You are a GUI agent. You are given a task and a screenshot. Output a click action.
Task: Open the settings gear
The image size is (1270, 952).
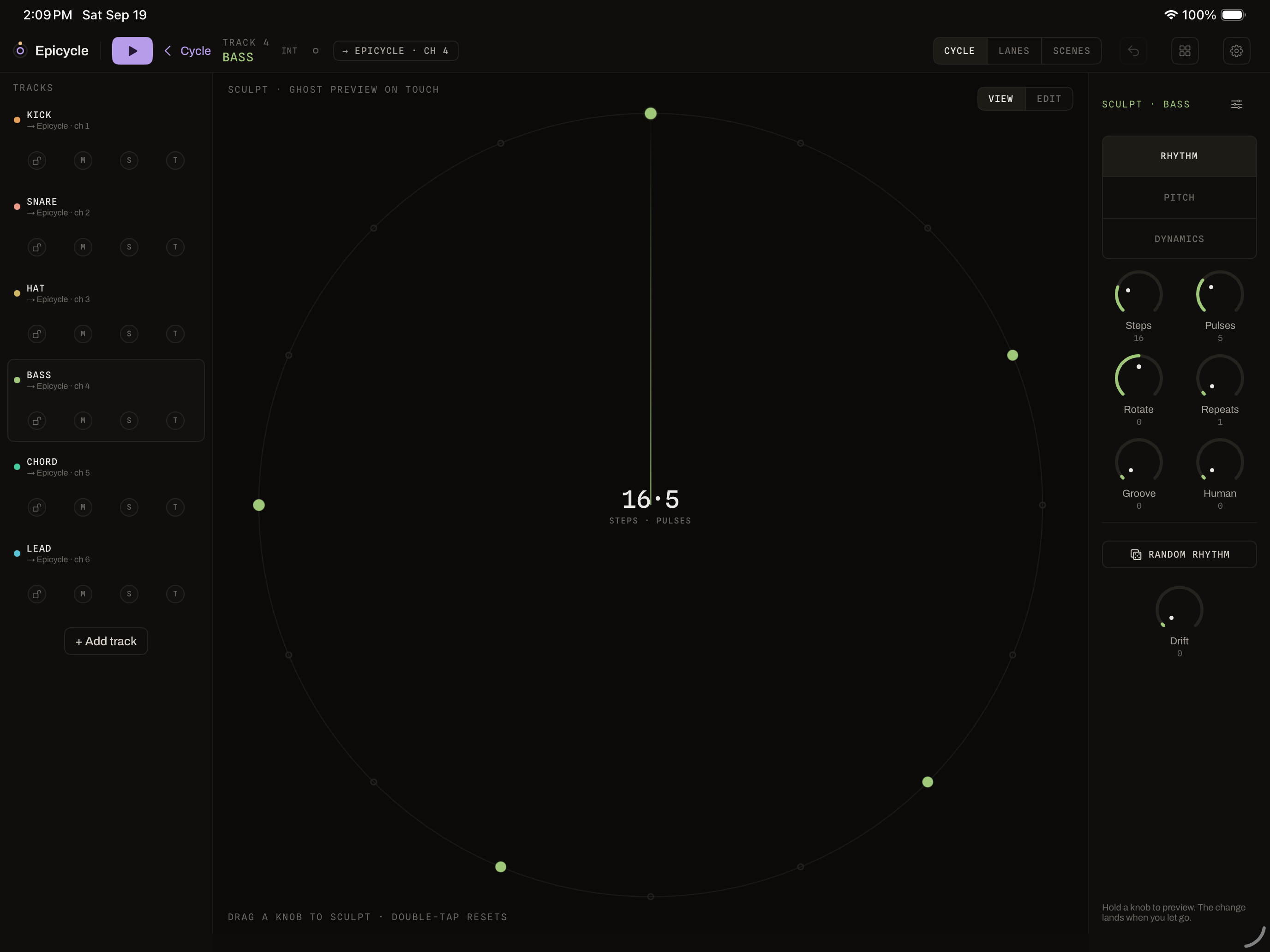(x=1236, y=50)
